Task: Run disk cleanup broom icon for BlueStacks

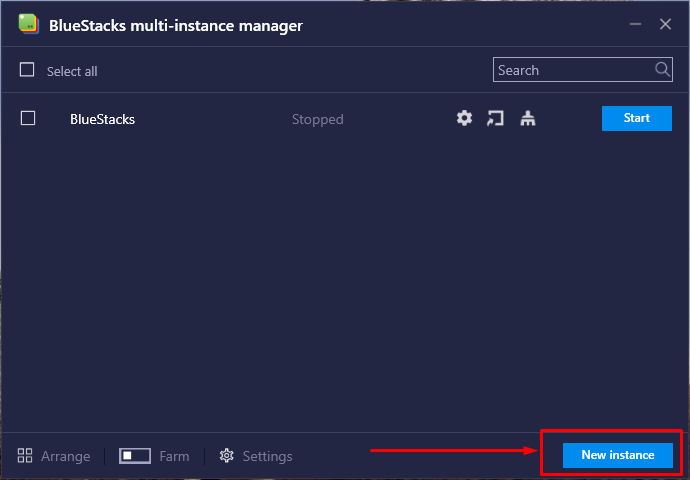Action: tap(528, 118)
